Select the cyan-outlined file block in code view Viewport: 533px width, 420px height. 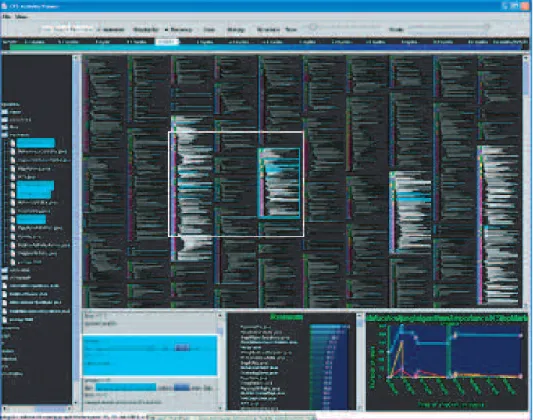(279, 183)
